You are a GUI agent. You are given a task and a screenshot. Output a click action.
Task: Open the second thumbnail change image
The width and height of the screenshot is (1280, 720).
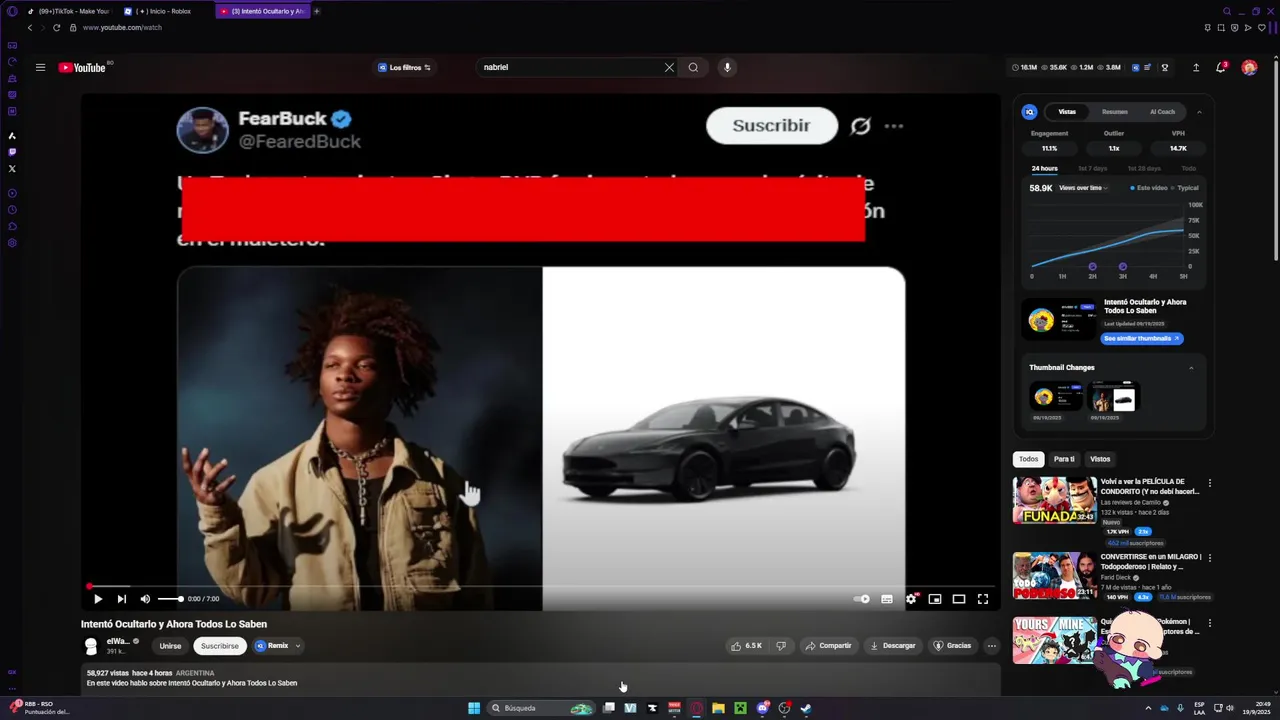point(1114,397)
